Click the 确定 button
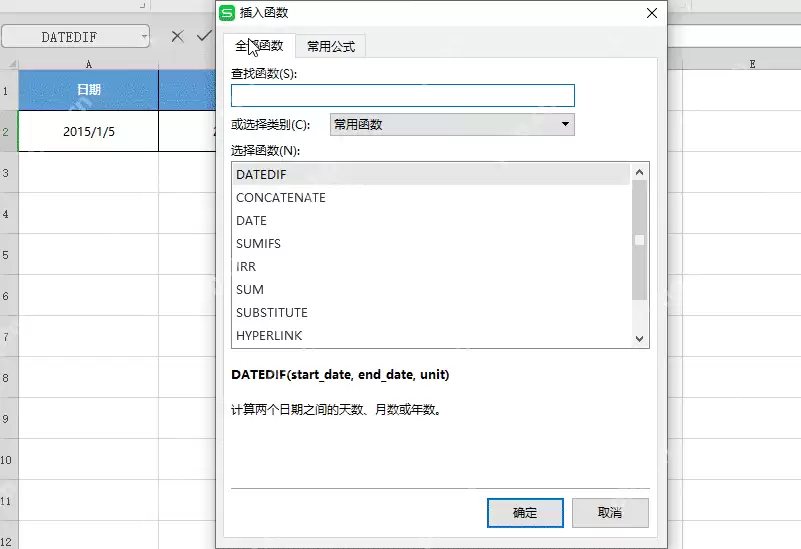 coord(525,513)
